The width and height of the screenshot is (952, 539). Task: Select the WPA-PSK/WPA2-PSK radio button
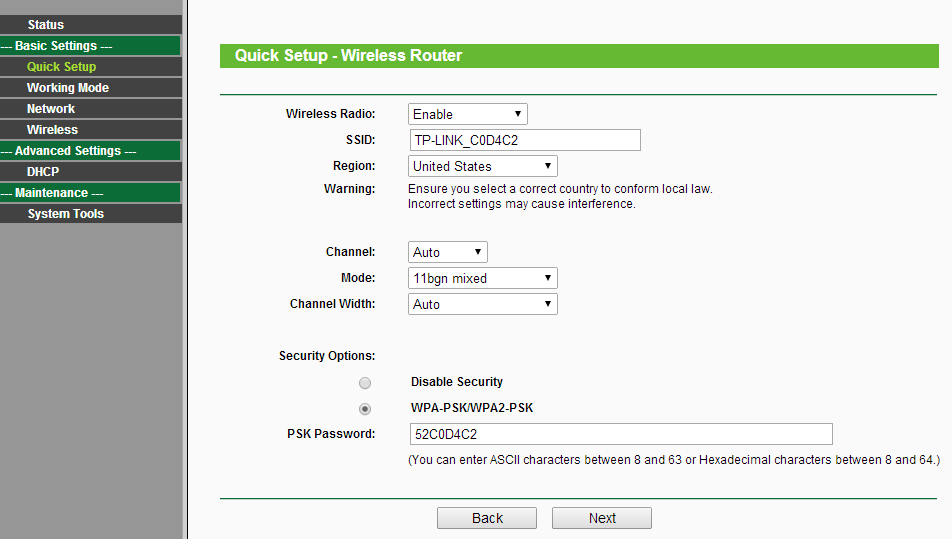coord(365,409)
